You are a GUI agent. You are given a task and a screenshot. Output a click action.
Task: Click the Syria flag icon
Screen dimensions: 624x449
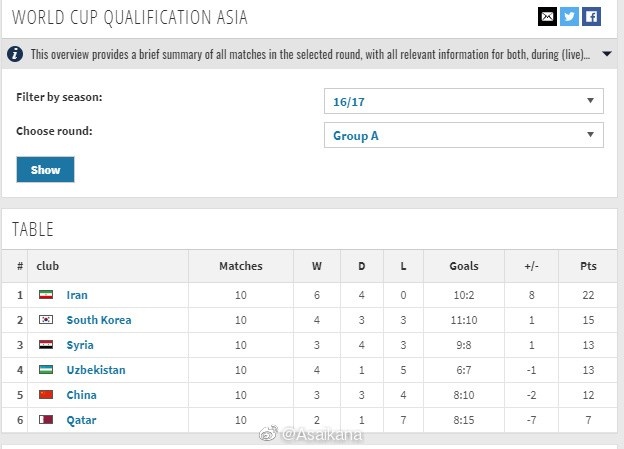tap(46, 344)
